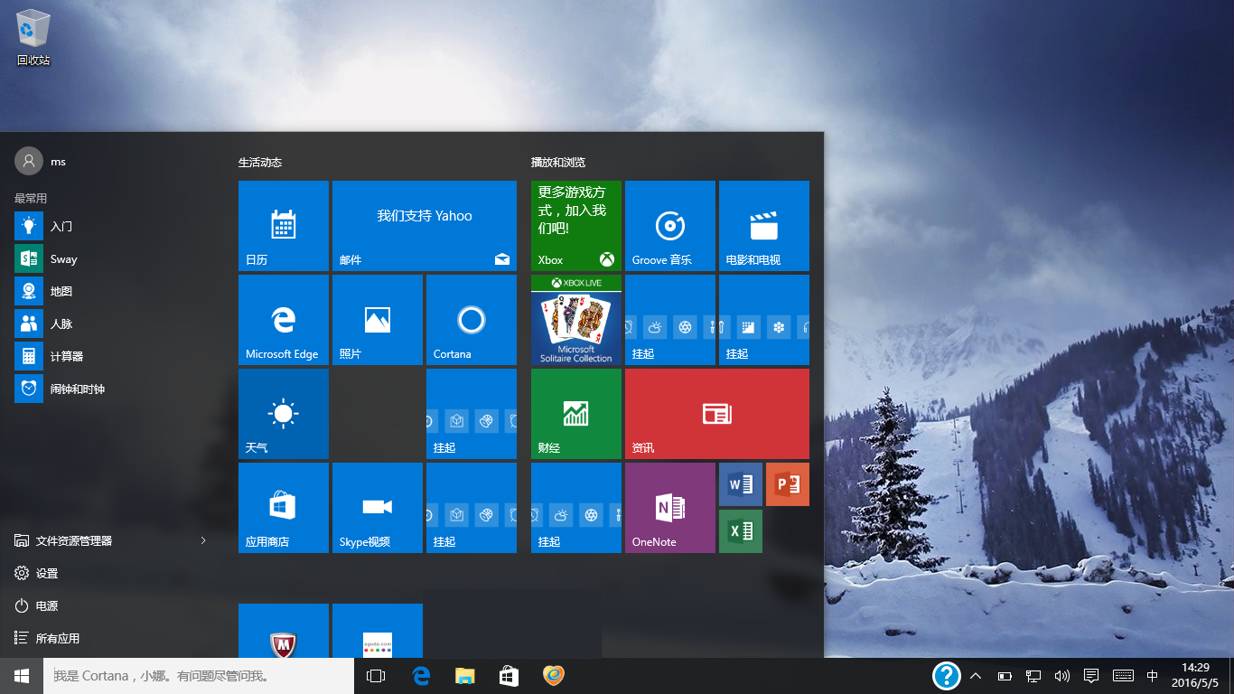
Task: Open 所有应用 list
Action: click(58, 638)
